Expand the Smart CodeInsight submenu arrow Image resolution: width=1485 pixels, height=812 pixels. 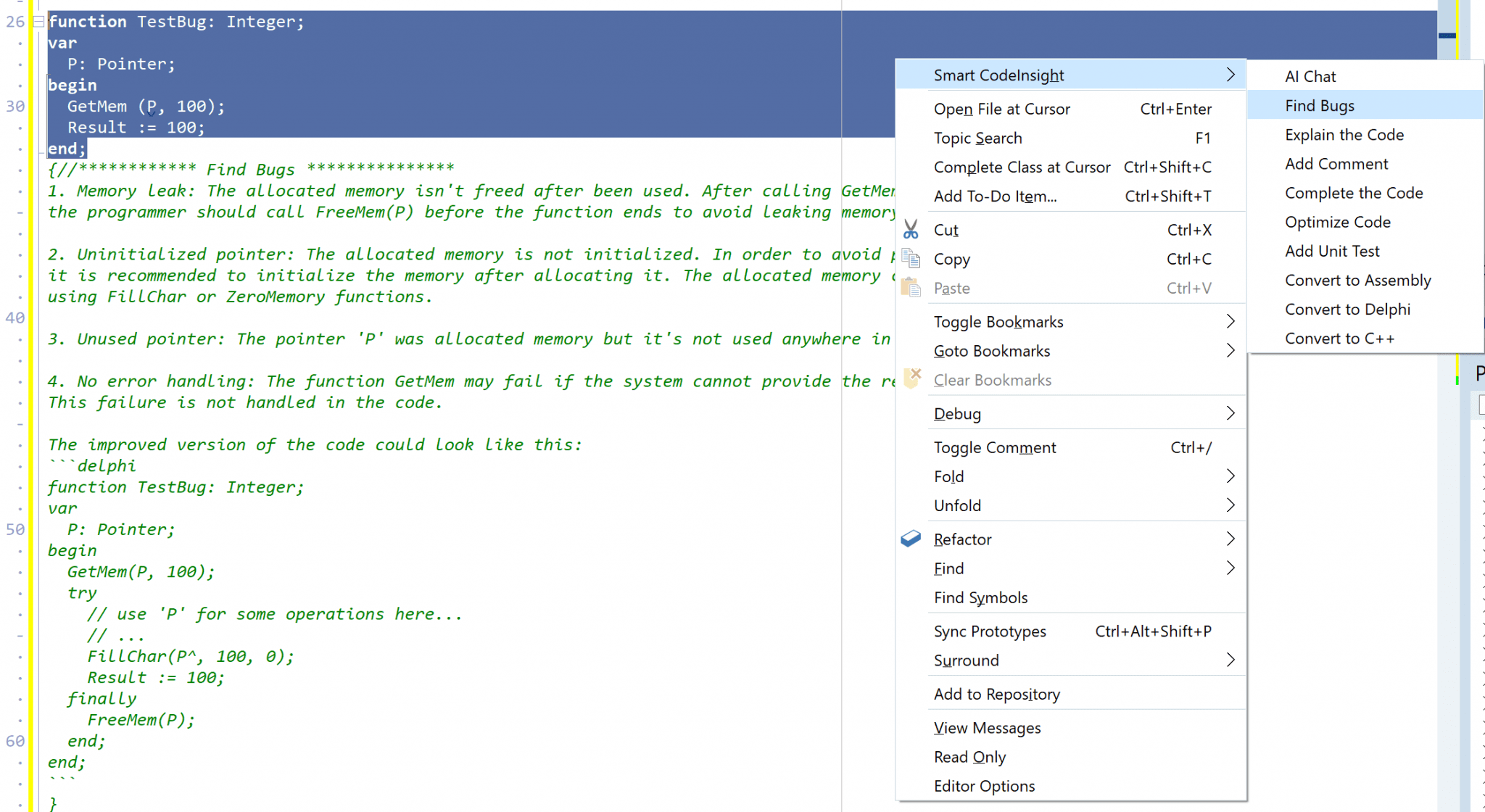[1230, 75]
